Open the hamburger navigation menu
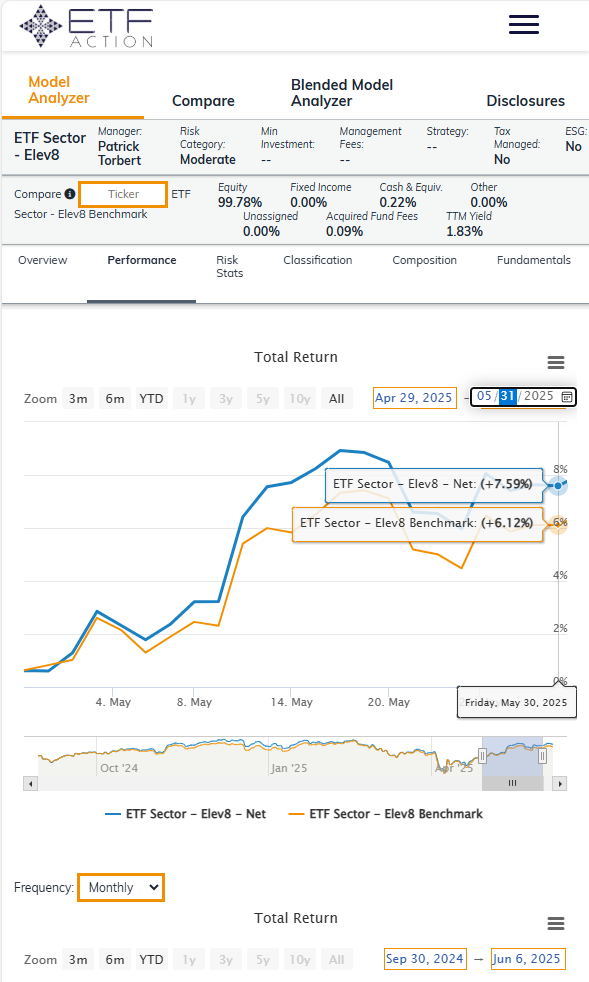This screenshot has width=589, height=982. [524, 24]
